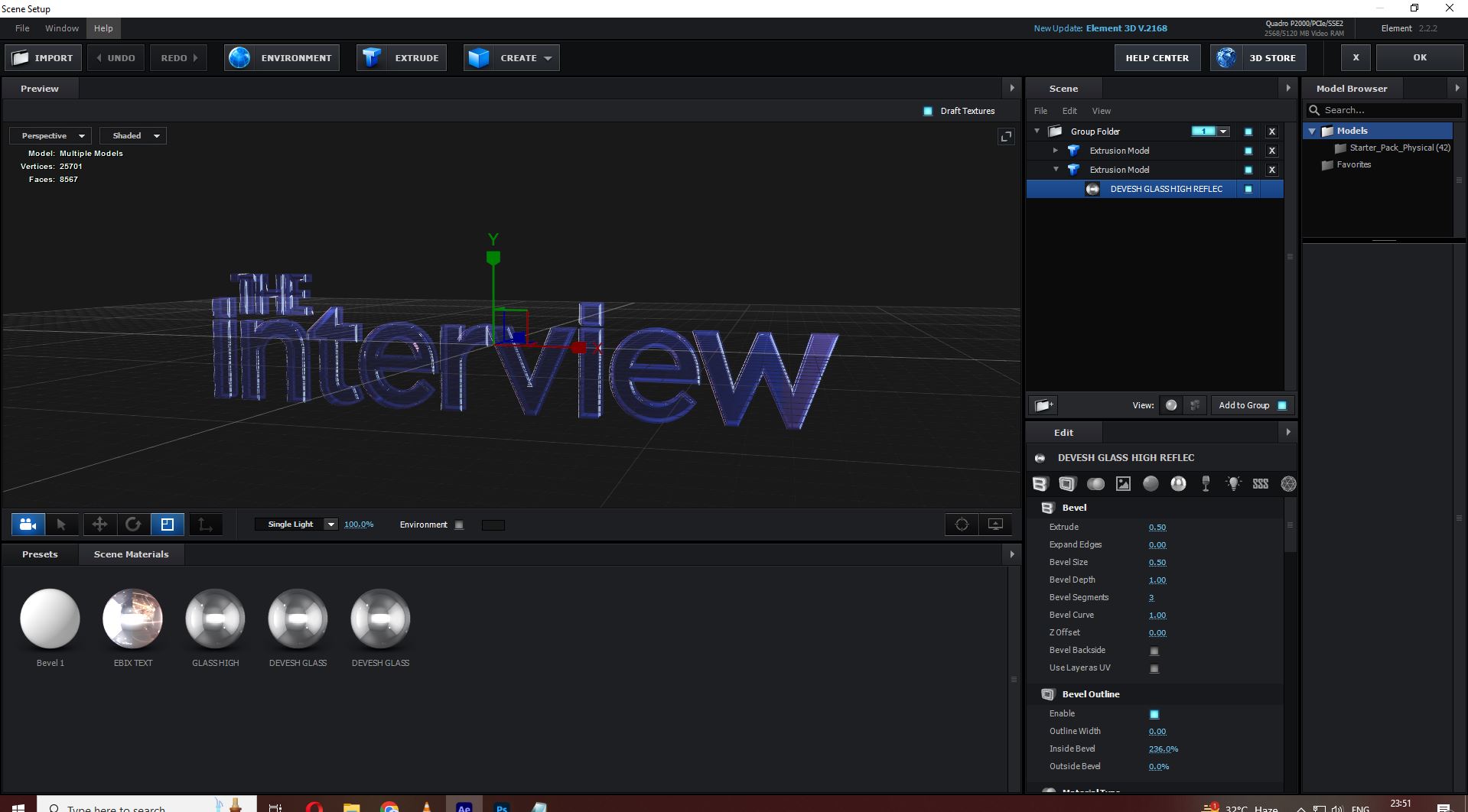
Task: Disable the Bevel Outline Enable checkbox
Action: pyautogui.click(x=1154, y=714)
